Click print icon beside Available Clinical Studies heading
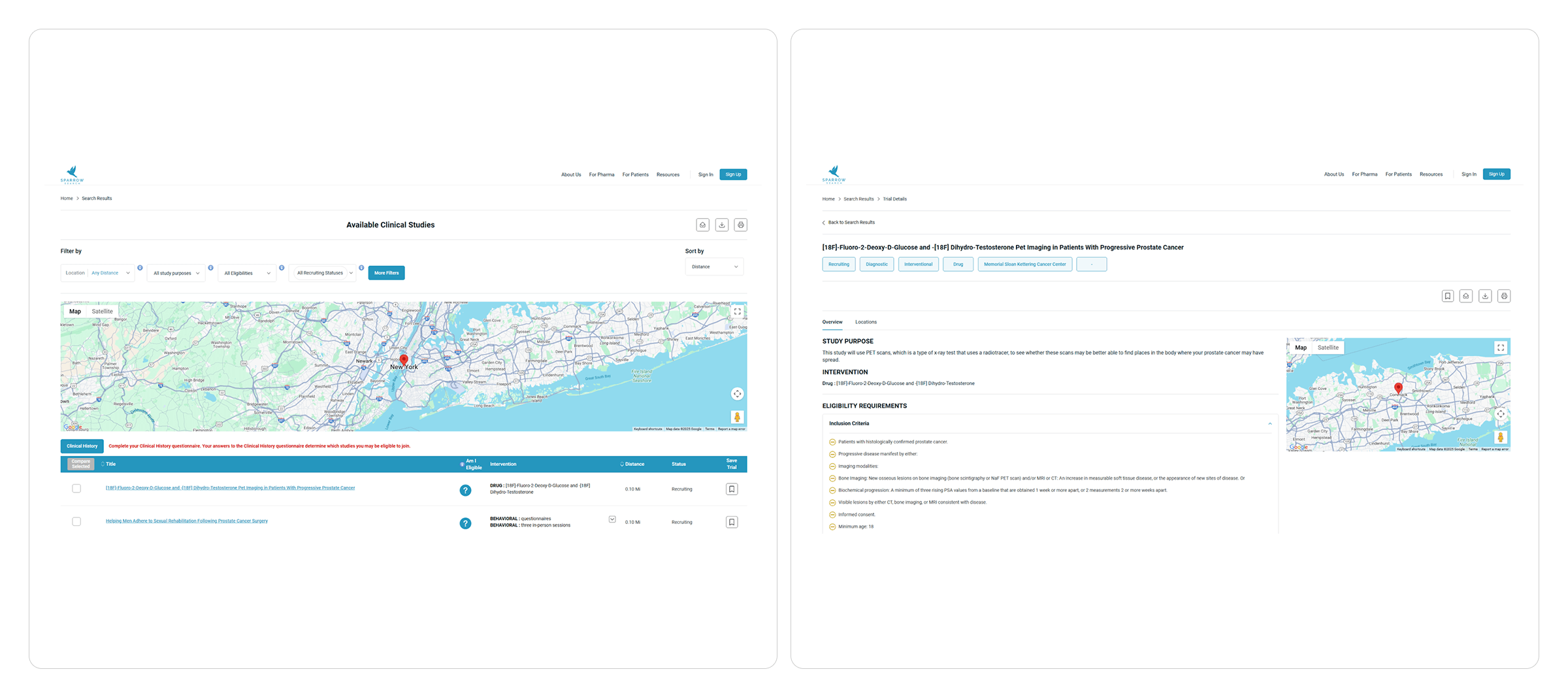The height and width of the screenshot is (697, 1568). click(740, 225)
